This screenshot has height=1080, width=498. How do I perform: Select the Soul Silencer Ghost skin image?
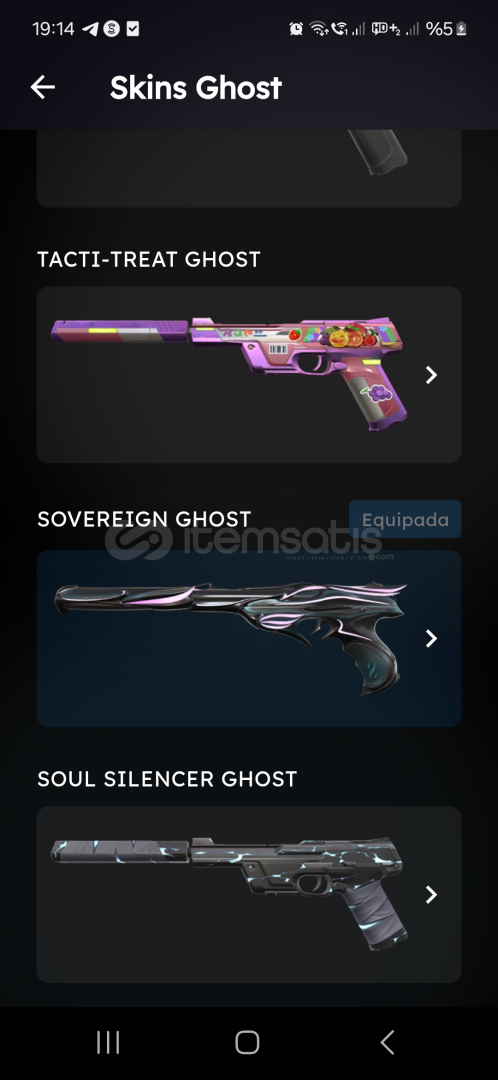pos(229,894)
